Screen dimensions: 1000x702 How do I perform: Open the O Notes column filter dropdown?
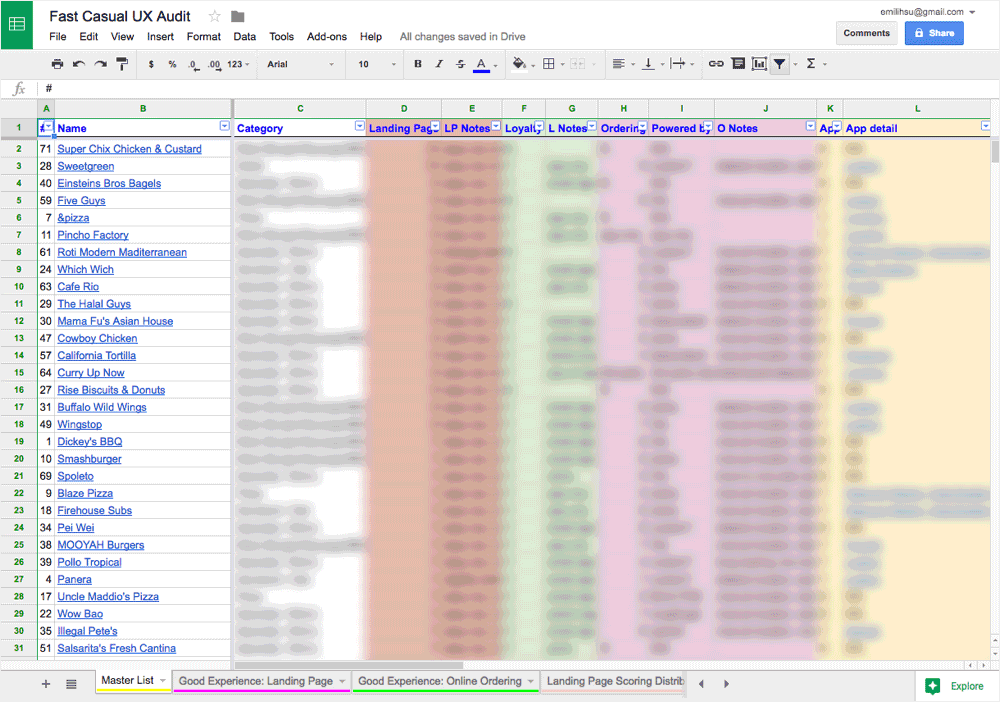point(810,126)
